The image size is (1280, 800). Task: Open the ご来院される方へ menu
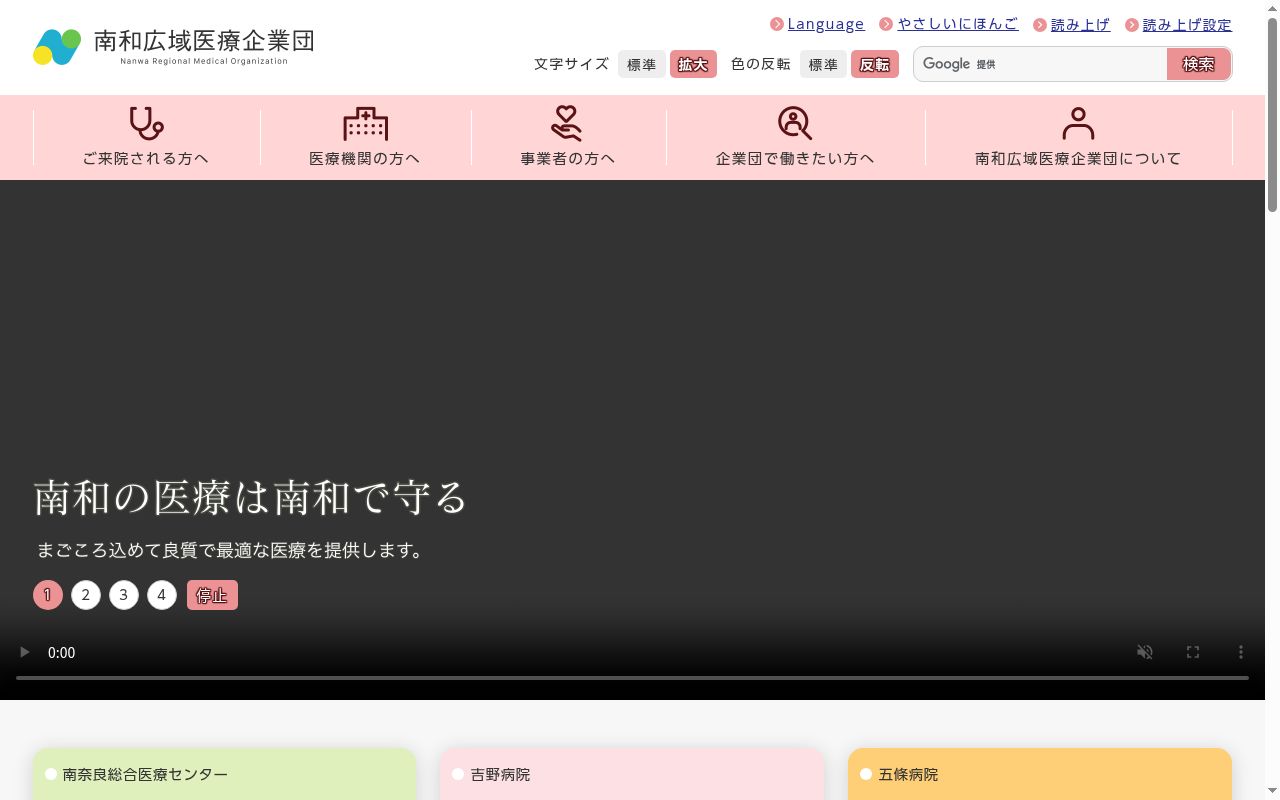point(146,137)
